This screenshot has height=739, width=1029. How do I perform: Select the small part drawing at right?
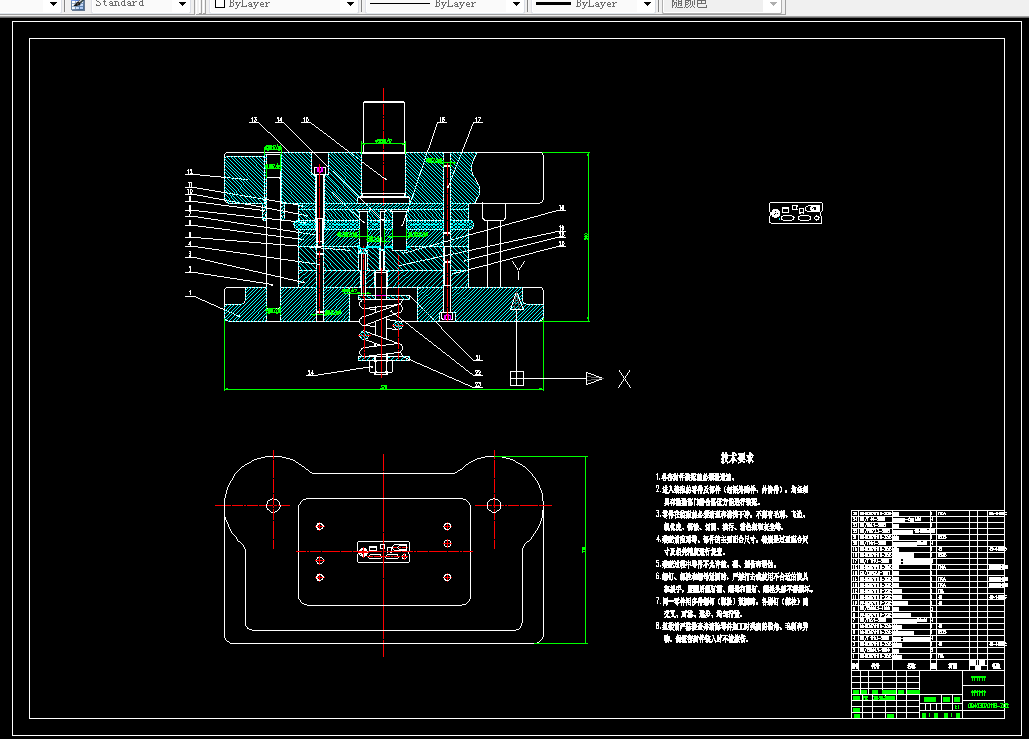coord(795,213)
